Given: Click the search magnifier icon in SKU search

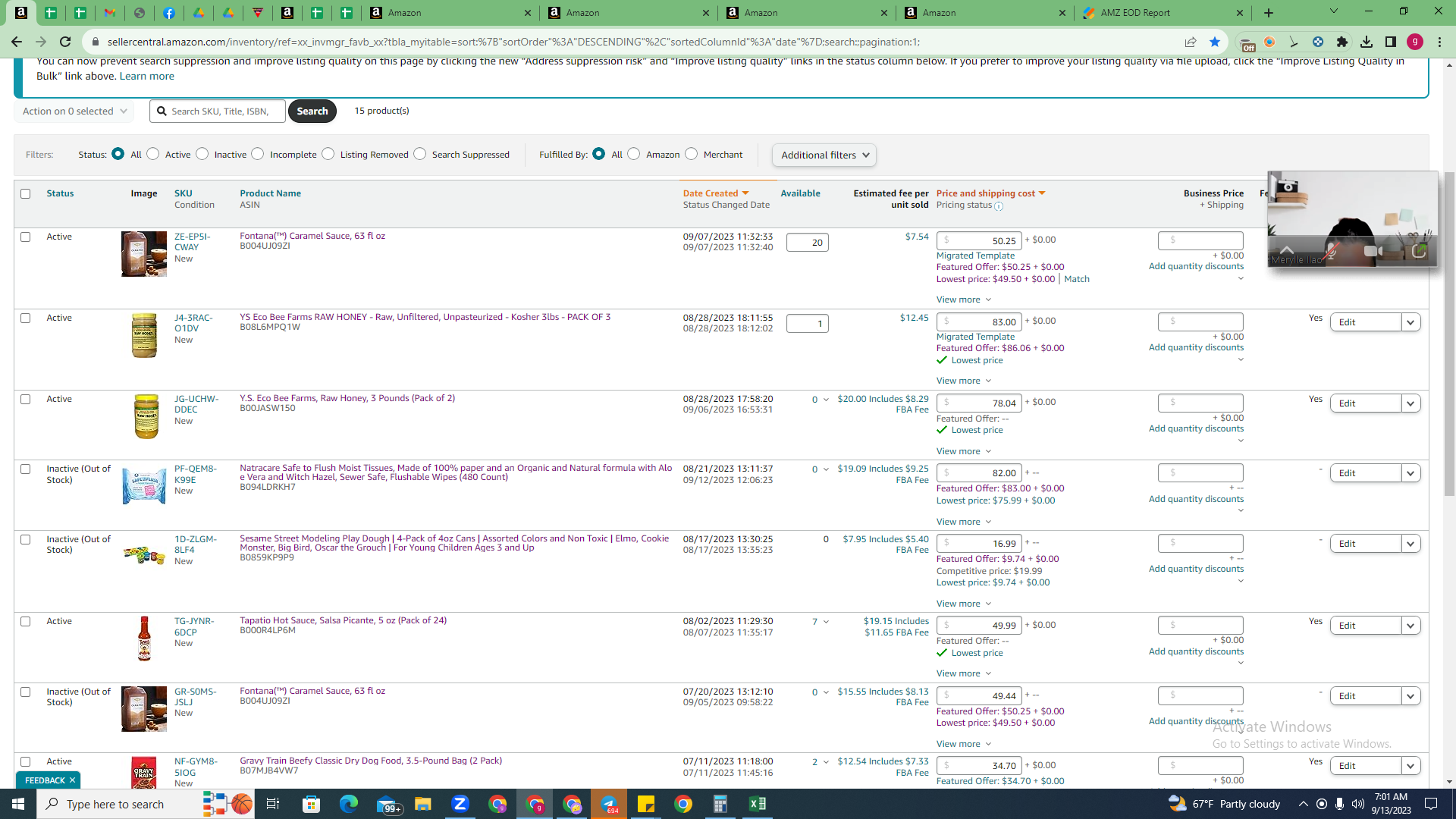Looking at the screenshot, I should 162,111.
